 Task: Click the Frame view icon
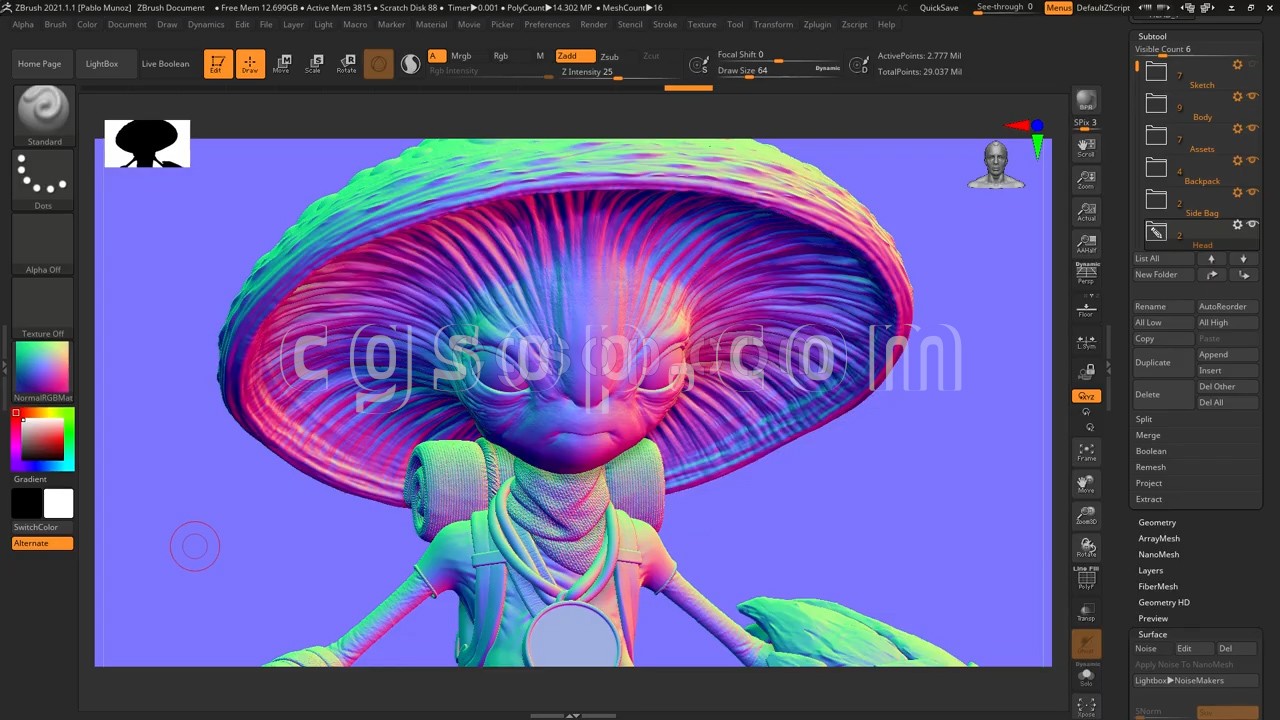[x=1086, y=452]
